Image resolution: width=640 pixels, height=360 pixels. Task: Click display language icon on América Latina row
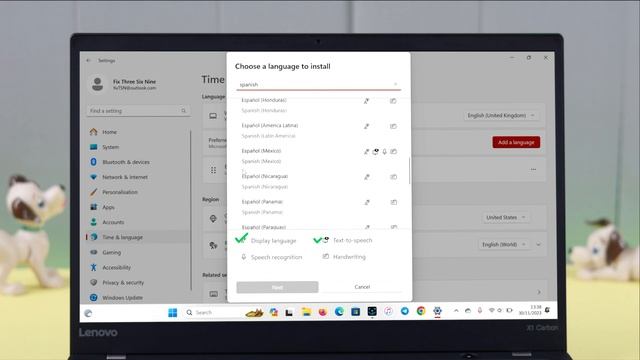coord(367,126)
